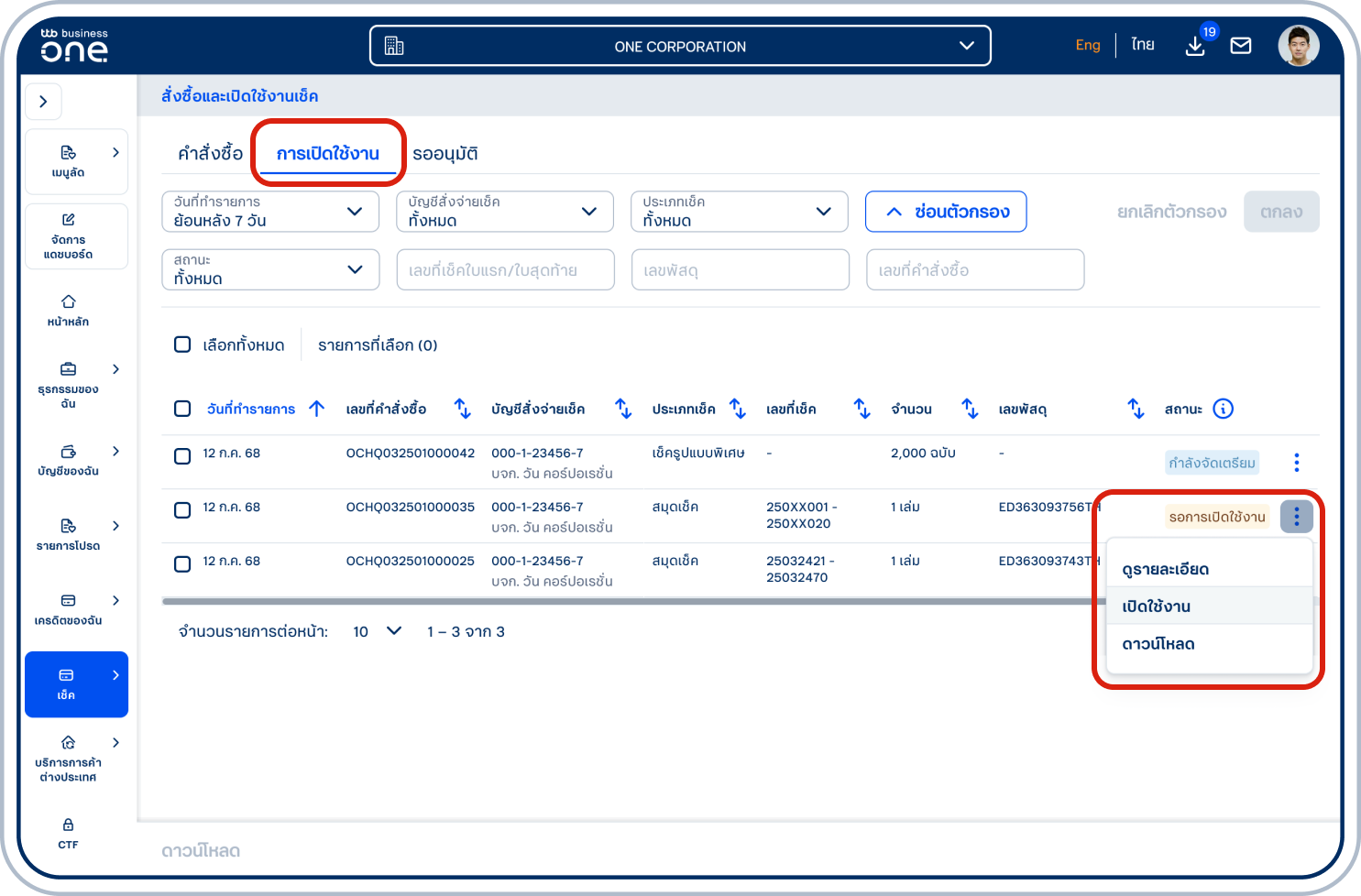
Task: Open the mail inbox icon
Action: [x=1240, y=46]
